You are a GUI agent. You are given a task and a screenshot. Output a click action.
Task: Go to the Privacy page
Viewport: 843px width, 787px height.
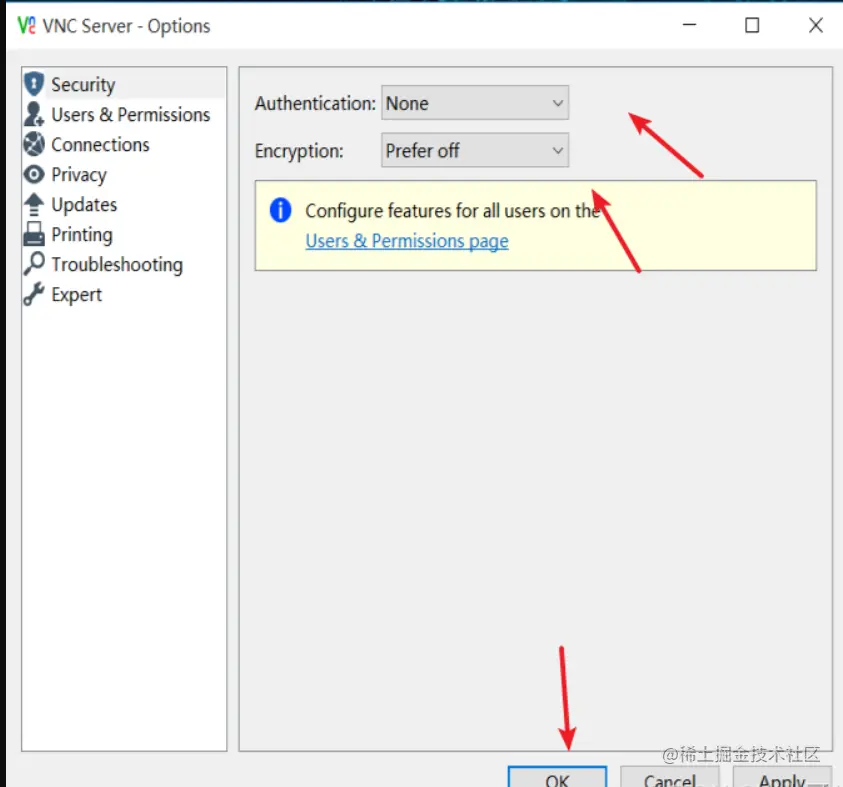(x=124, y=175)
